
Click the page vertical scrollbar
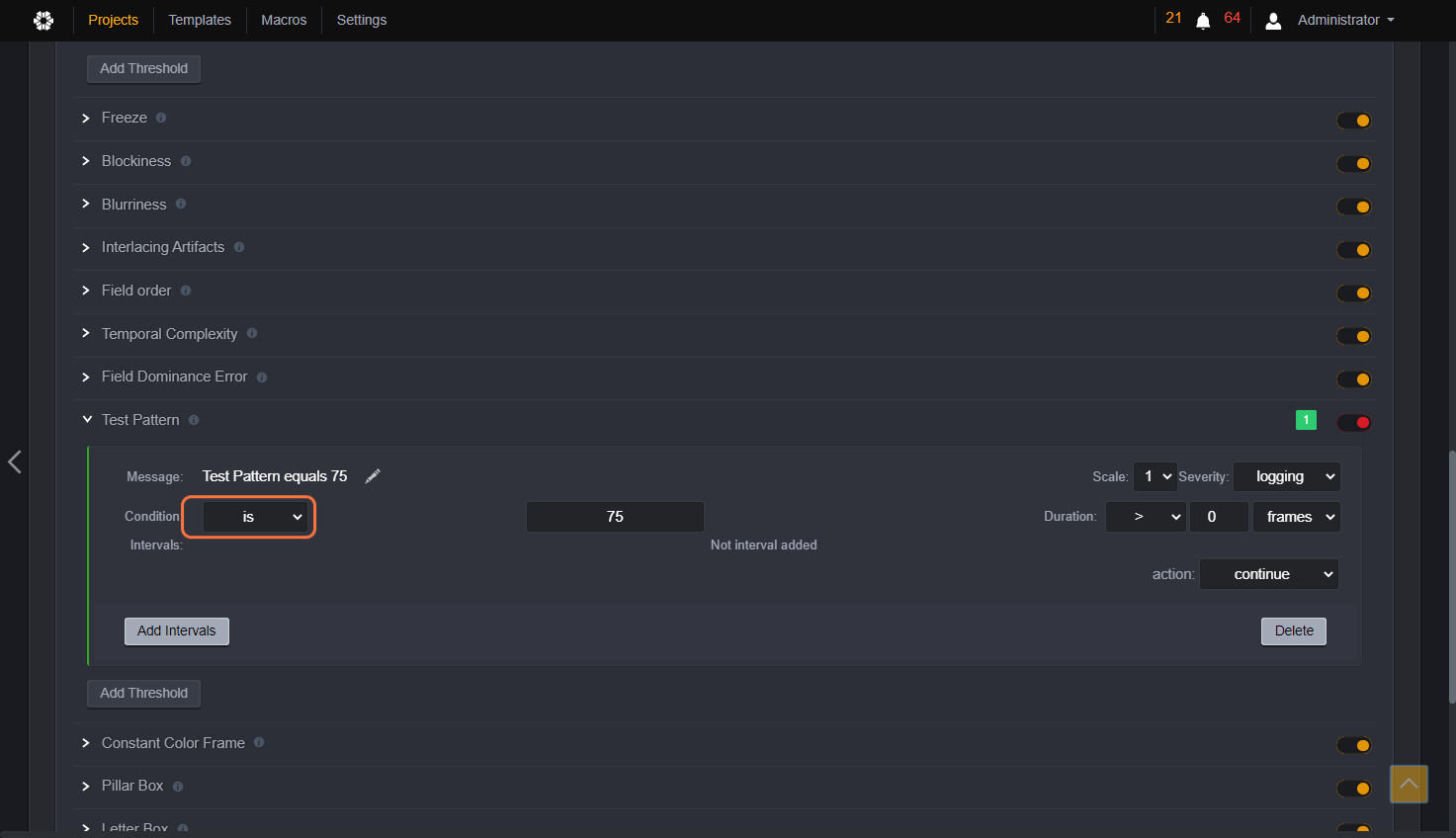[1451, 577]
